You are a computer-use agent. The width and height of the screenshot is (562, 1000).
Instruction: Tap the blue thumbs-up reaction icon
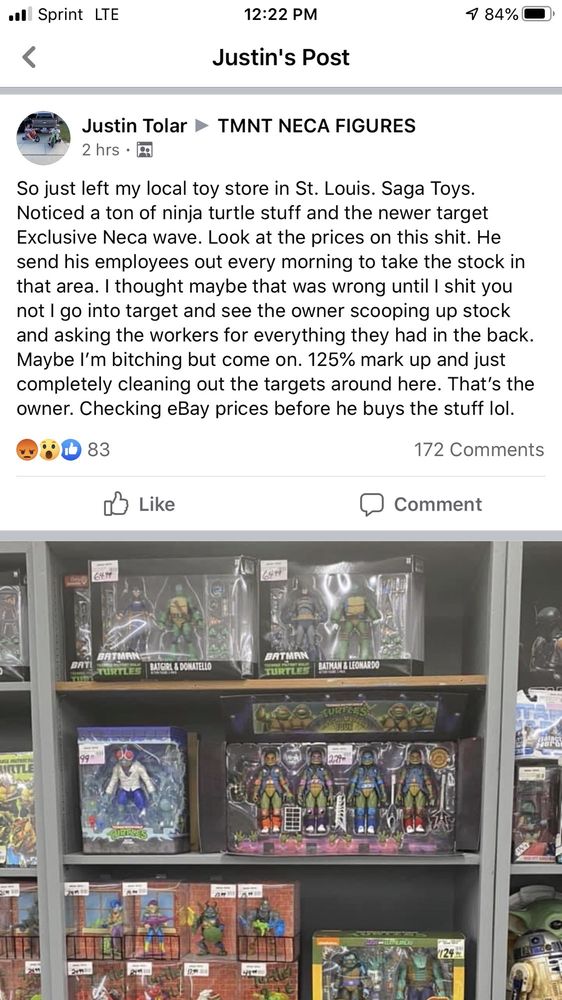(71, 450)
